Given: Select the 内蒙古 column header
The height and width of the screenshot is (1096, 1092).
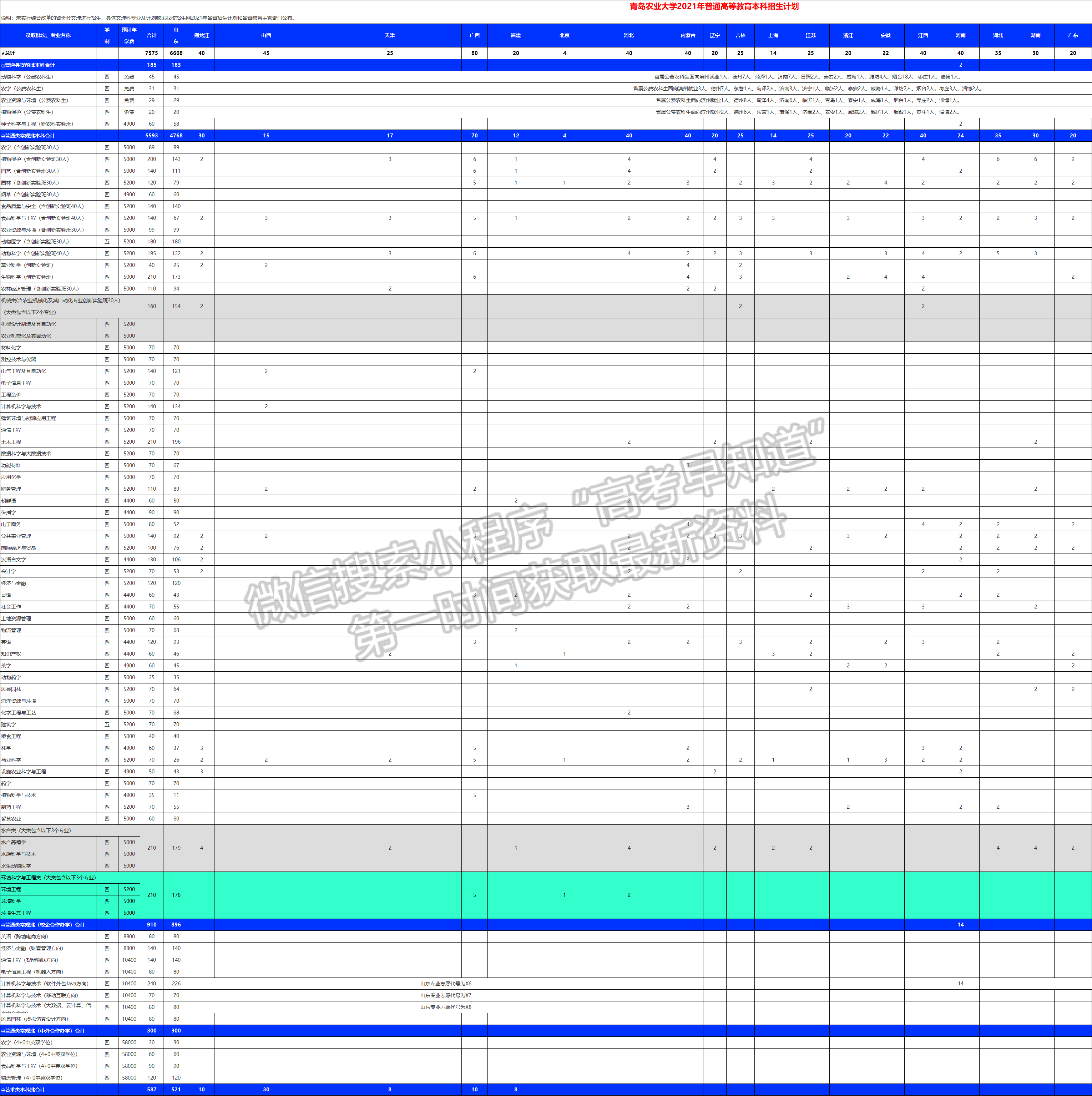Looking at the screenshot, I should pos(688,35).
